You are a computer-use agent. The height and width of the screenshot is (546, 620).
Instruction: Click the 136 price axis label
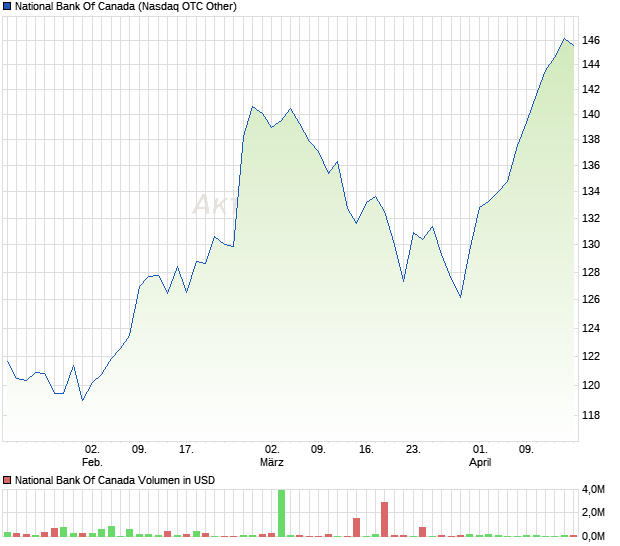pos(591,165)
